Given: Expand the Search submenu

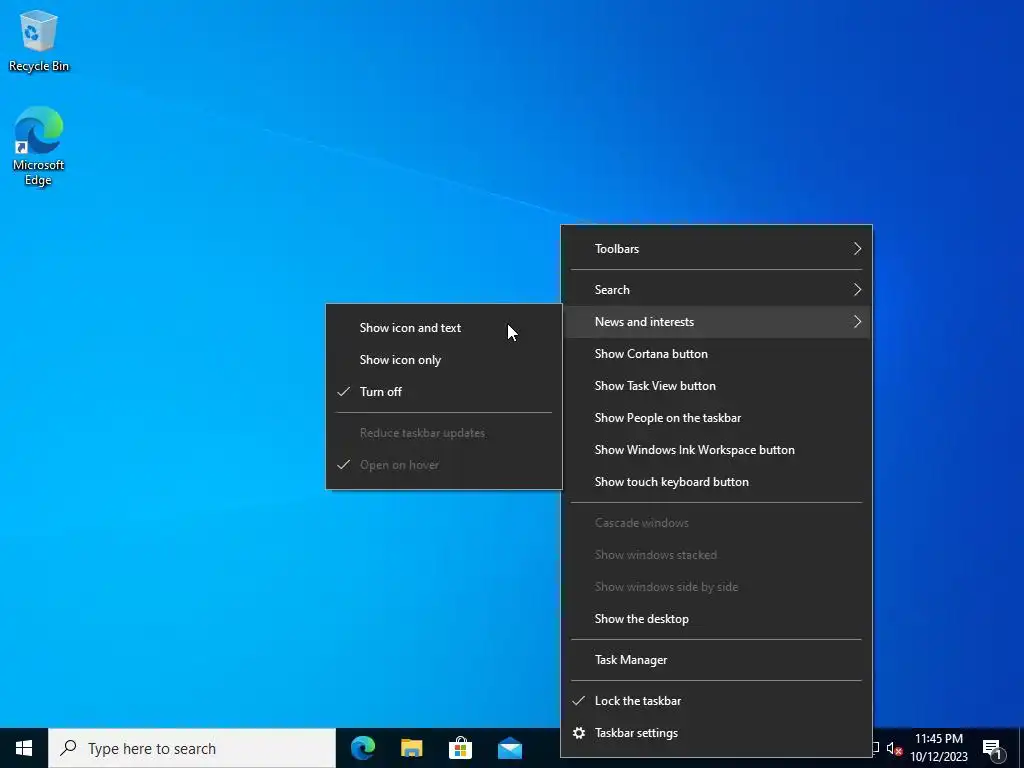Looking at the screenshot, I should (716, 290).
